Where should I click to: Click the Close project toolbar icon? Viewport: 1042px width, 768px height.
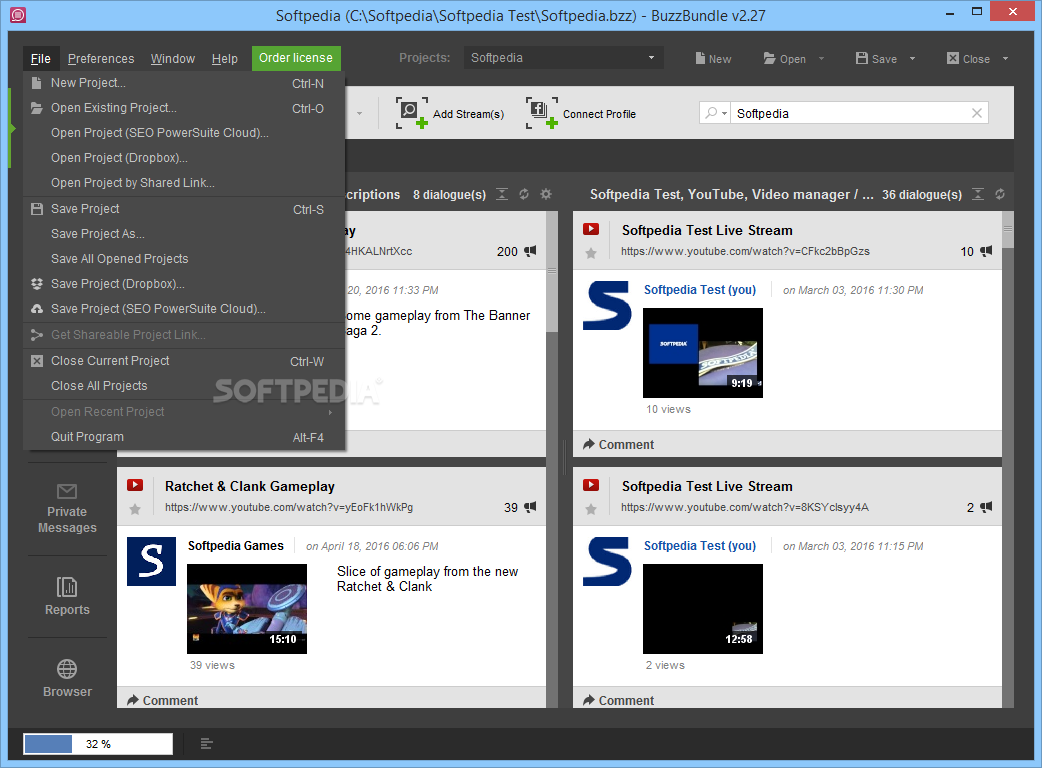952,58
